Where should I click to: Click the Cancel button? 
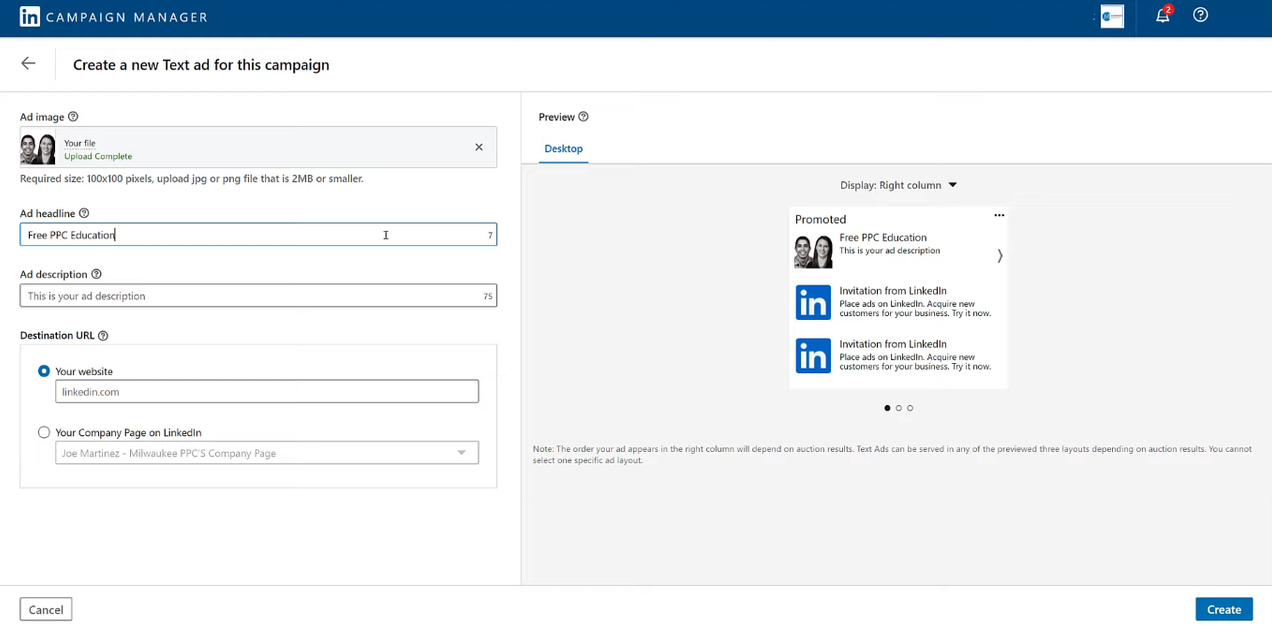click(x=46, y=609)
